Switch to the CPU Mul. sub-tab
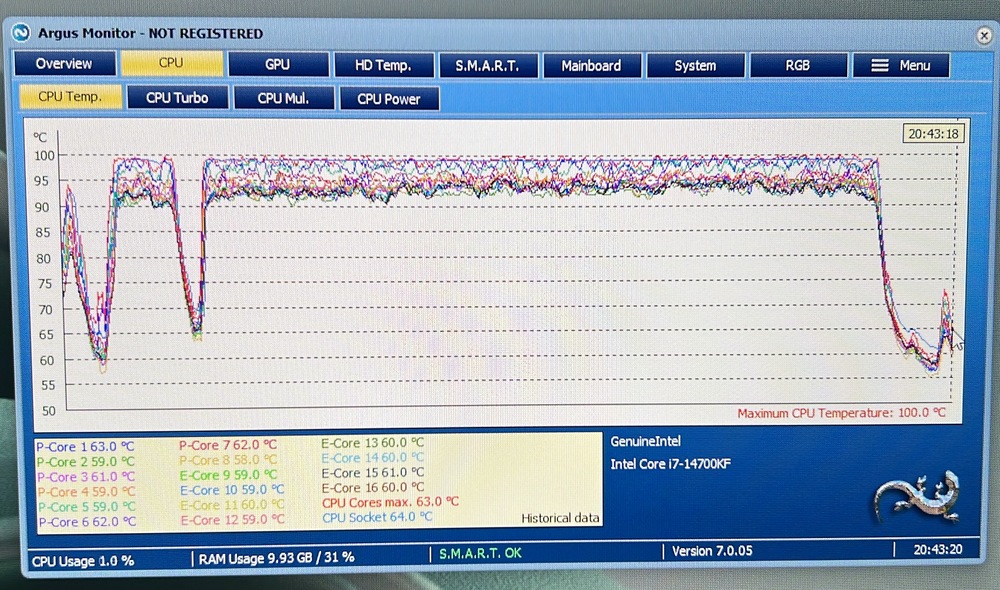 [283, 98]
